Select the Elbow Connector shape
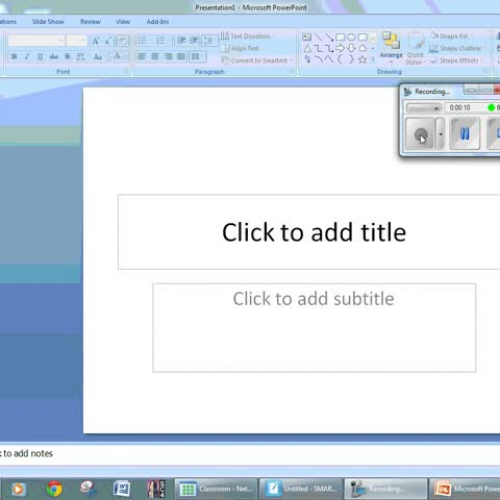 coord(319,49)
